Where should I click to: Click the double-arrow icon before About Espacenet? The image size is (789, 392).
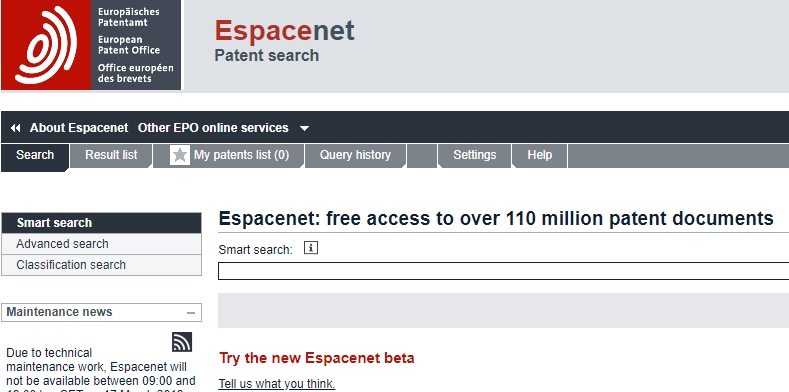pyautogui.click(x=16, y=128)
